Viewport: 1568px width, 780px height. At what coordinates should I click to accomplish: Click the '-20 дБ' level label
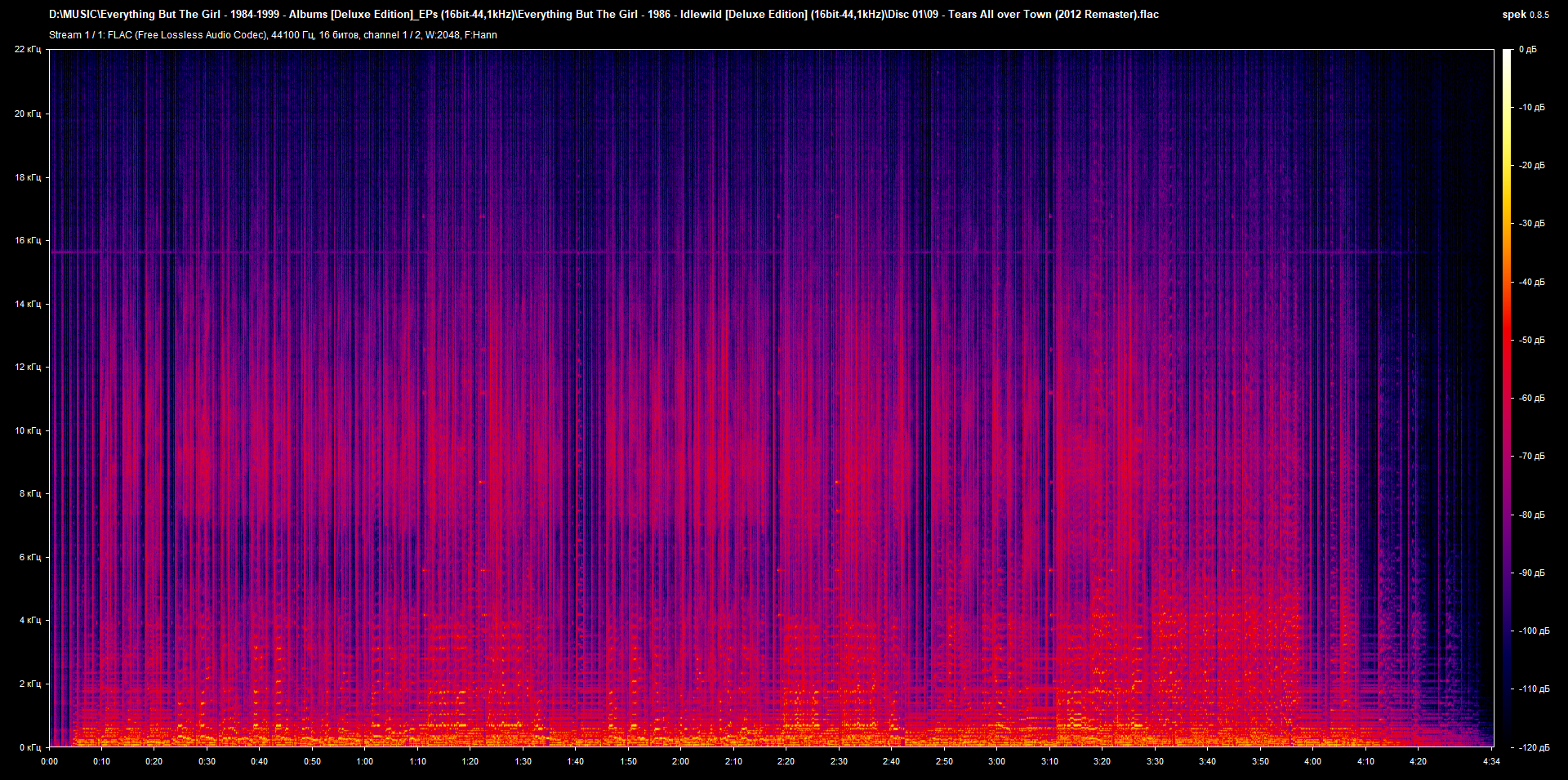coord(1531,166)
